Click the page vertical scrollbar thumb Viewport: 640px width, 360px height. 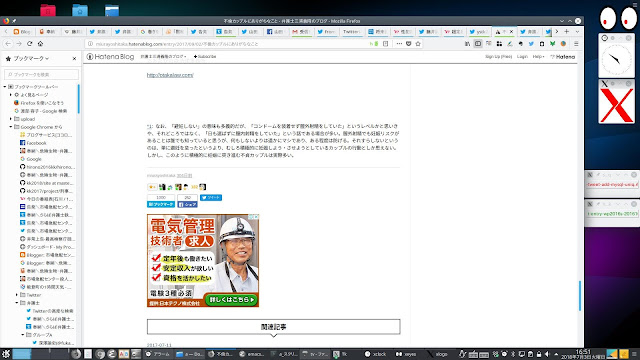(580, 296)
